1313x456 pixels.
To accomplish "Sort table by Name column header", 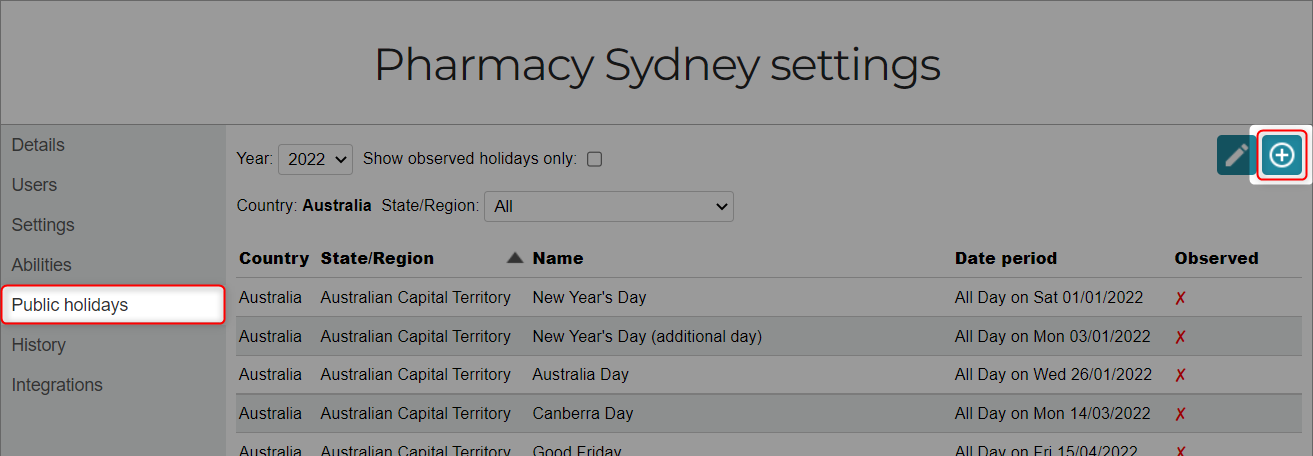I will 558,258.
